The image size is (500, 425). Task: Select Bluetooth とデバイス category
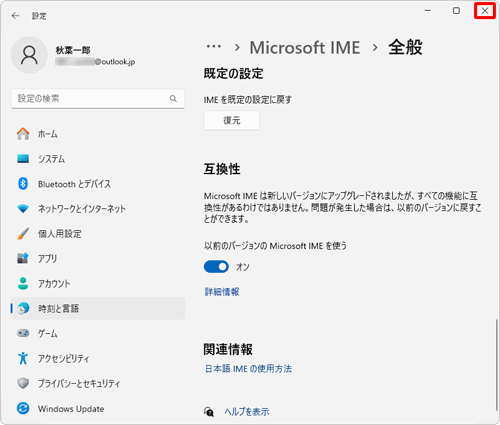98,184
